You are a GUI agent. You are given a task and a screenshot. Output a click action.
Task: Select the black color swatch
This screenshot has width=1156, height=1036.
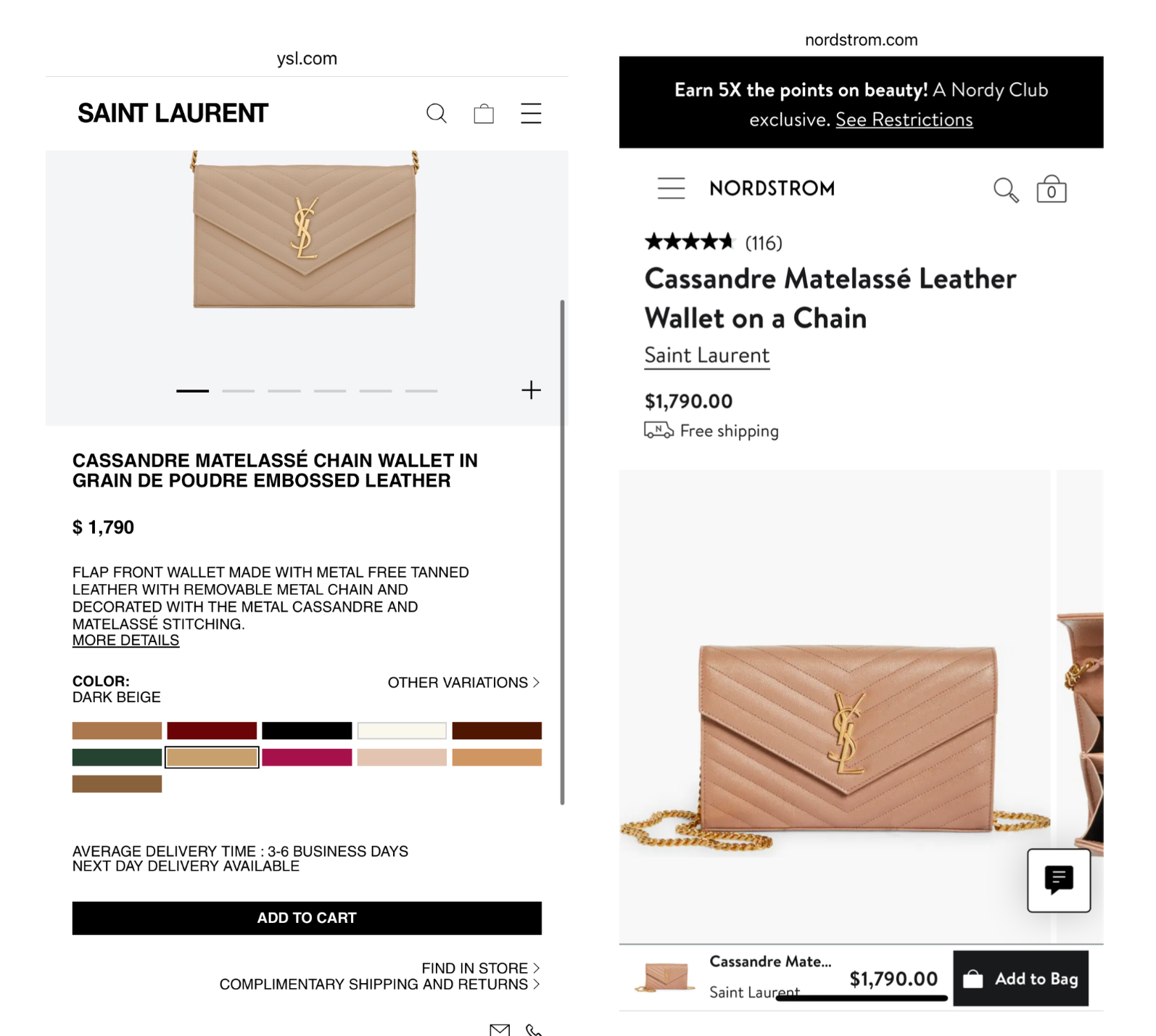click(307, 731)
